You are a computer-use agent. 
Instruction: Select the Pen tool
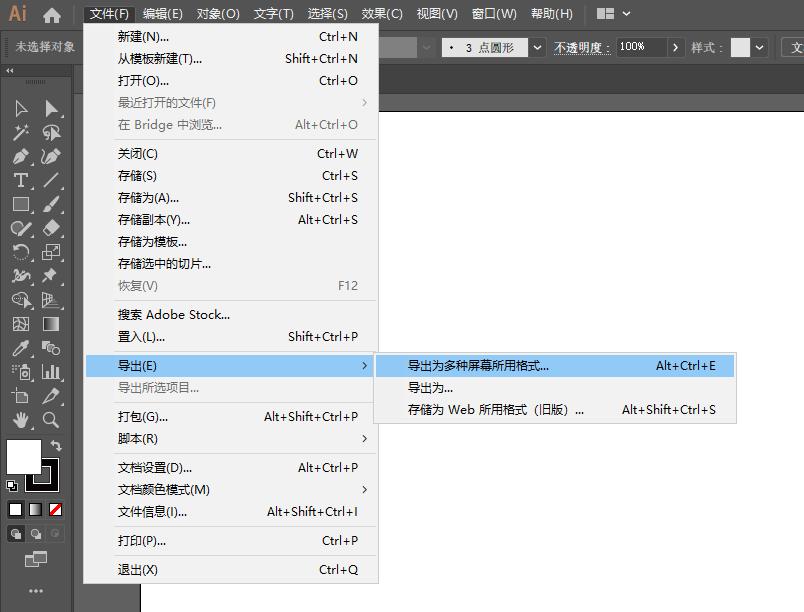[20, 157]
